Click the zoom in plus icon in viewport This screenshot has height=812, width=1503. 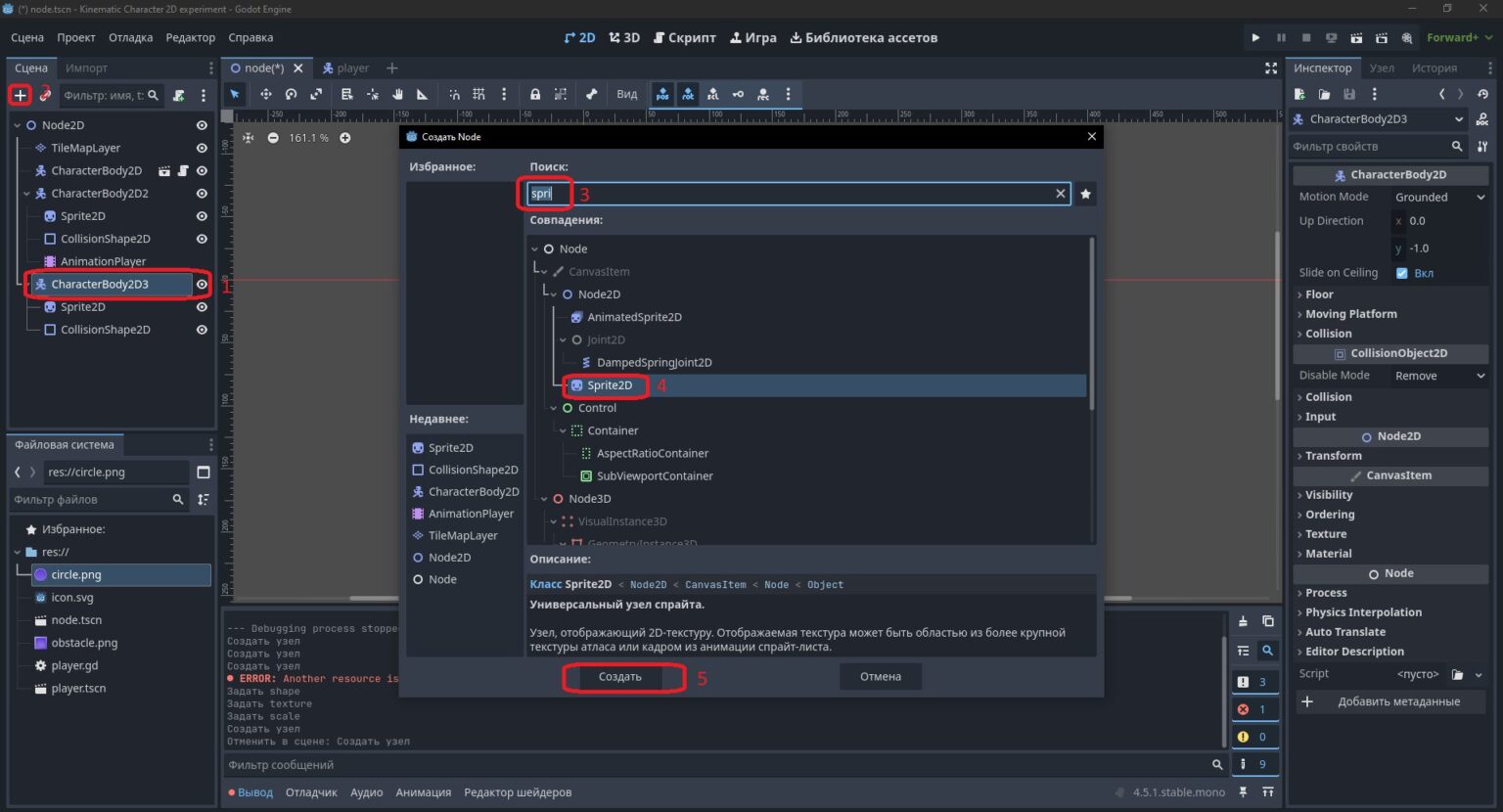[345, 138]
